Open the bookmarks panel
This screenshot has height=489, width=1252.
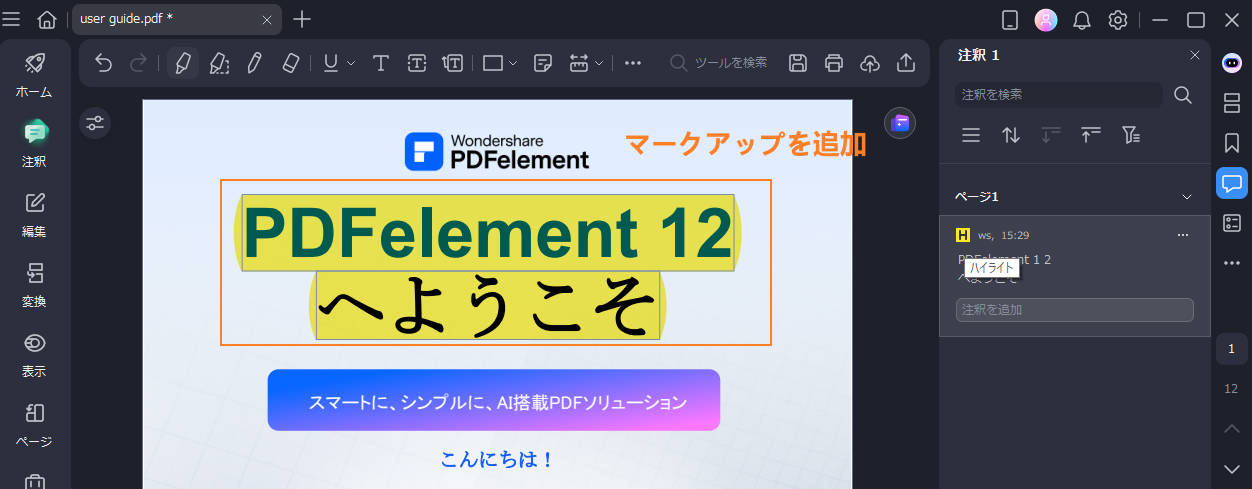click(x=1232, y=143)
